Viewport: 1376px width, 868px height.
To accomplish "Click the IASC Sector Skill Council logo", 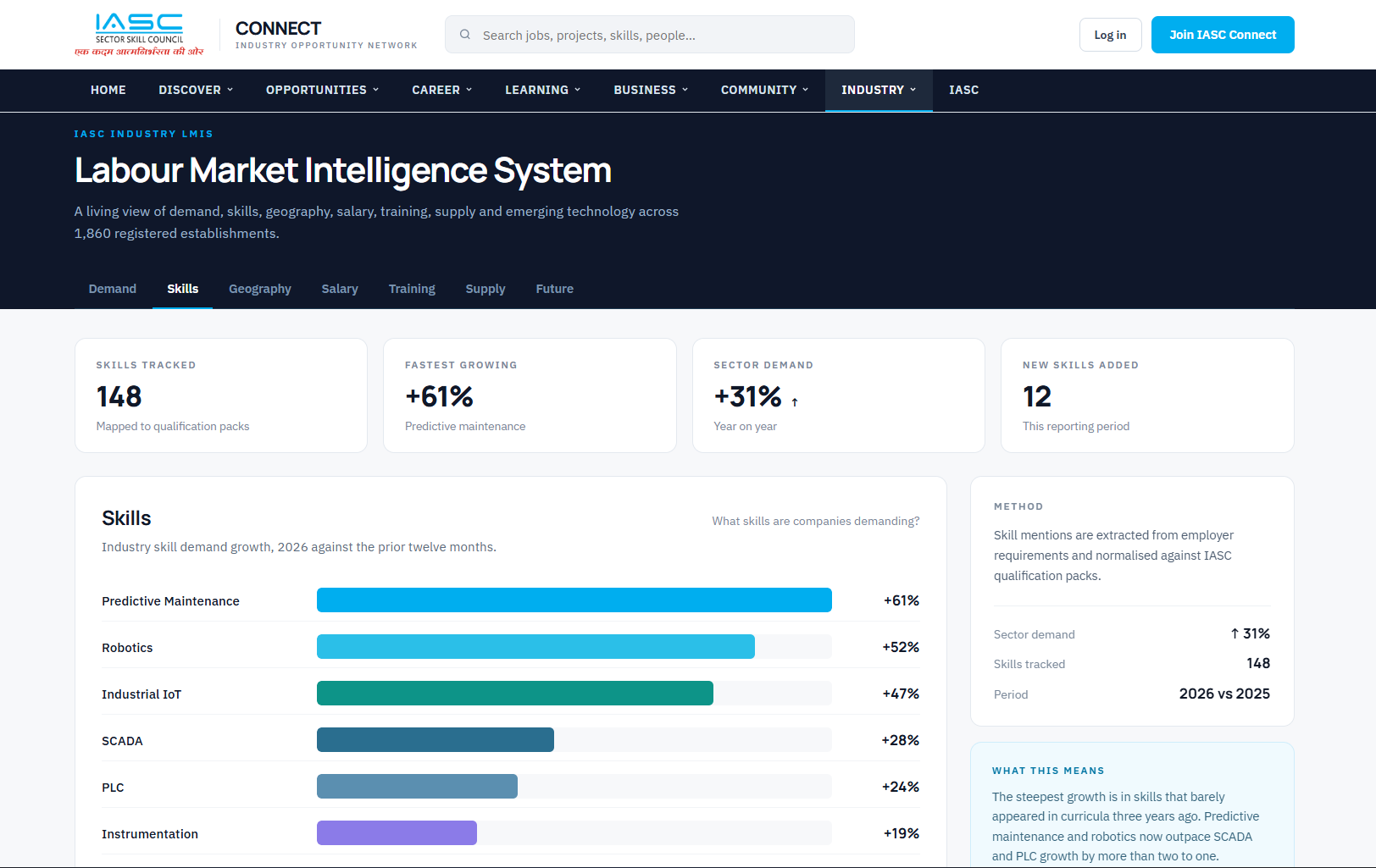I will point(139,35).
